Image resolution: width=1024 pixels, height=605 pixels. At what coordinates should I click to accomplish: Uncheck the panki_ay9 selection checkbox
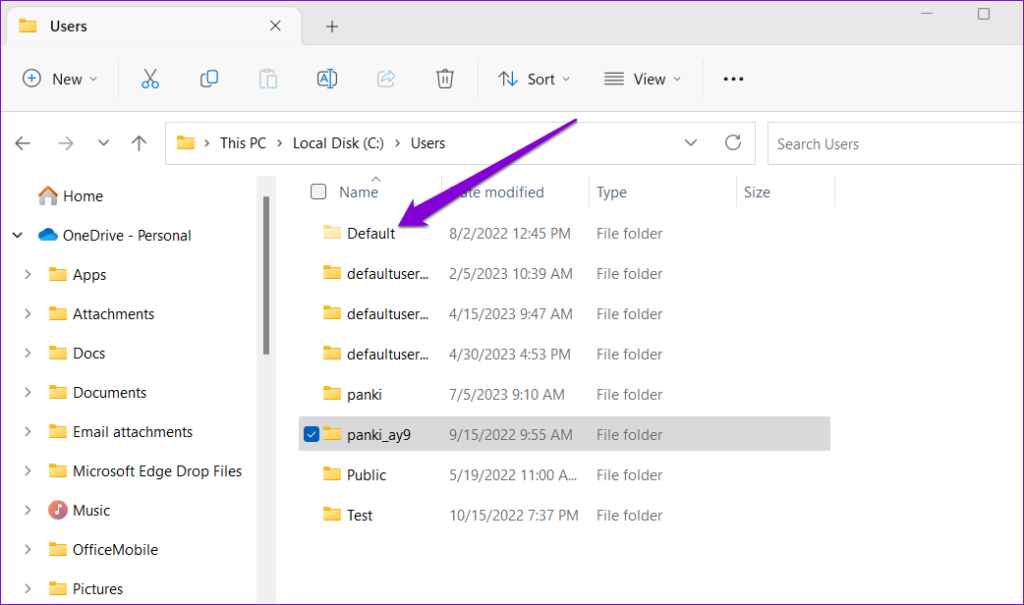[x=311, y=433]
